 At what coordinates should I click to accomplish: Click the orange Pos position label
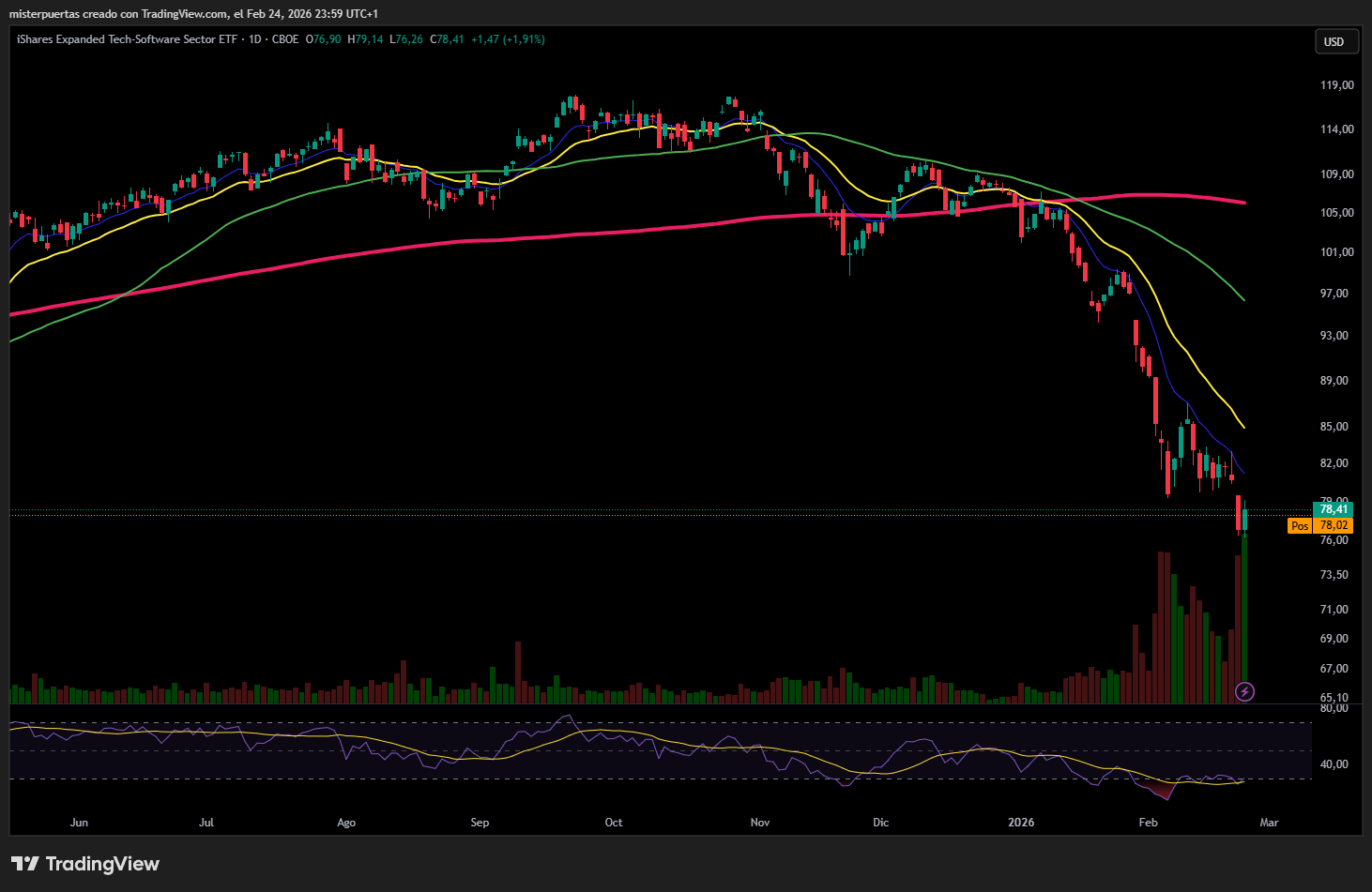1300,526
